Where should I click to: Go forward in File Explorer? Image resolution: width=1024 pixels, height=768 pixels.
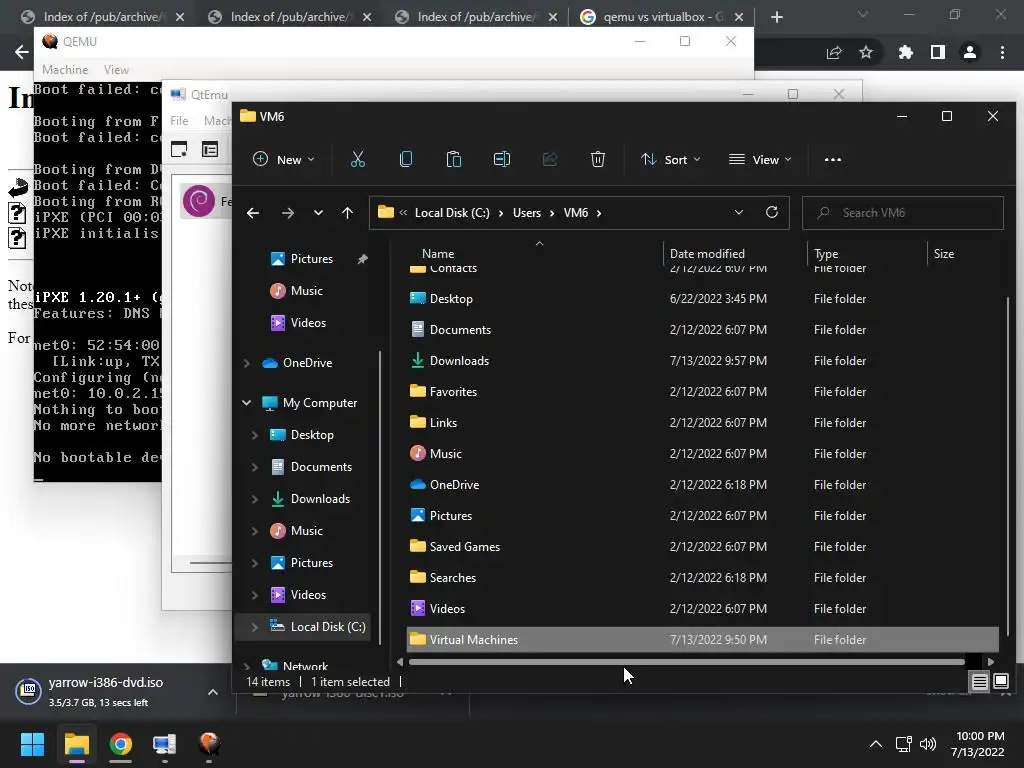point(287,213)
